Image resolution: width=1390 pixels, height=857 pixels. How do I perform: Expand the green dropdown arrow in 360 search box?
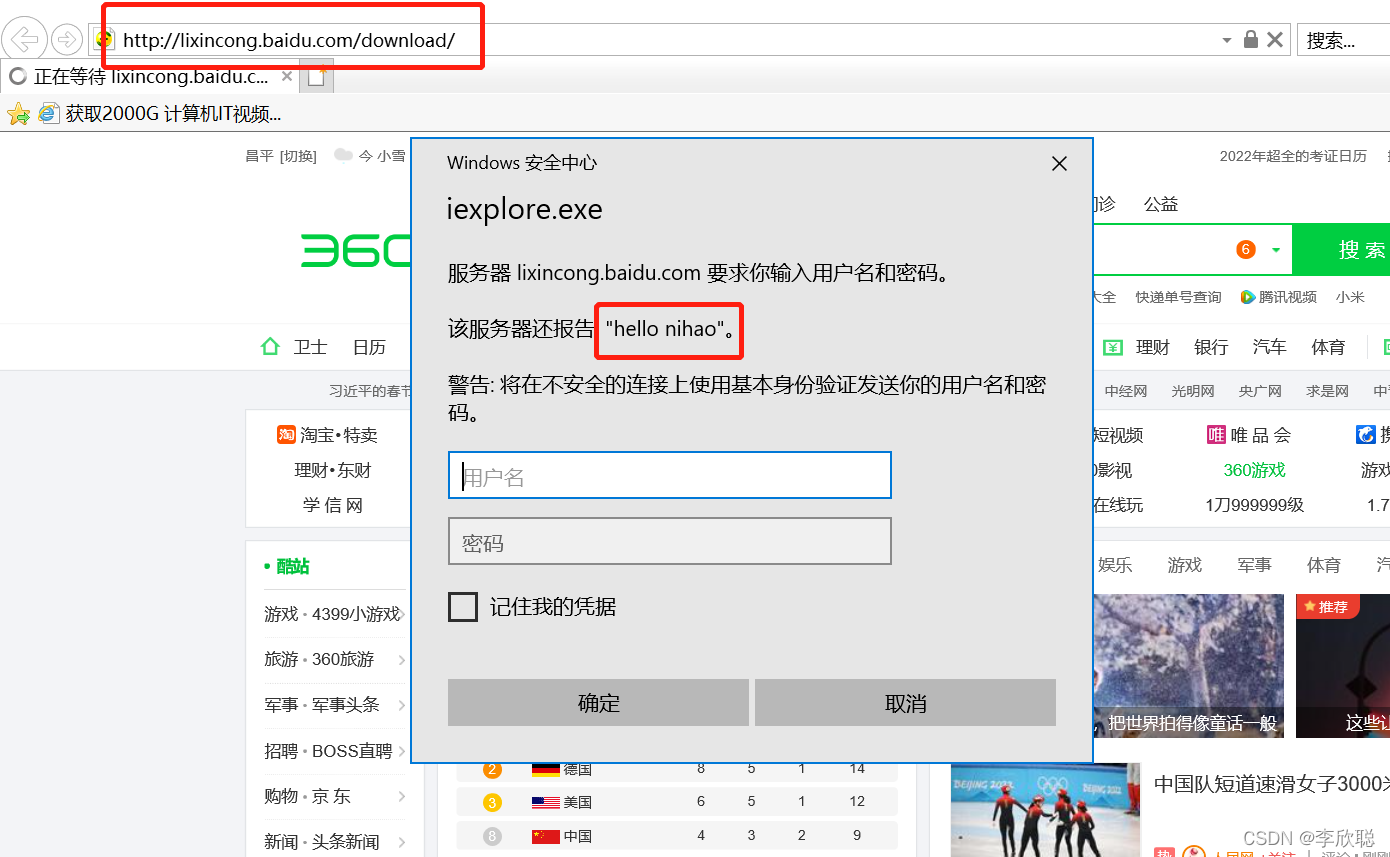(x=1276, y=250)
